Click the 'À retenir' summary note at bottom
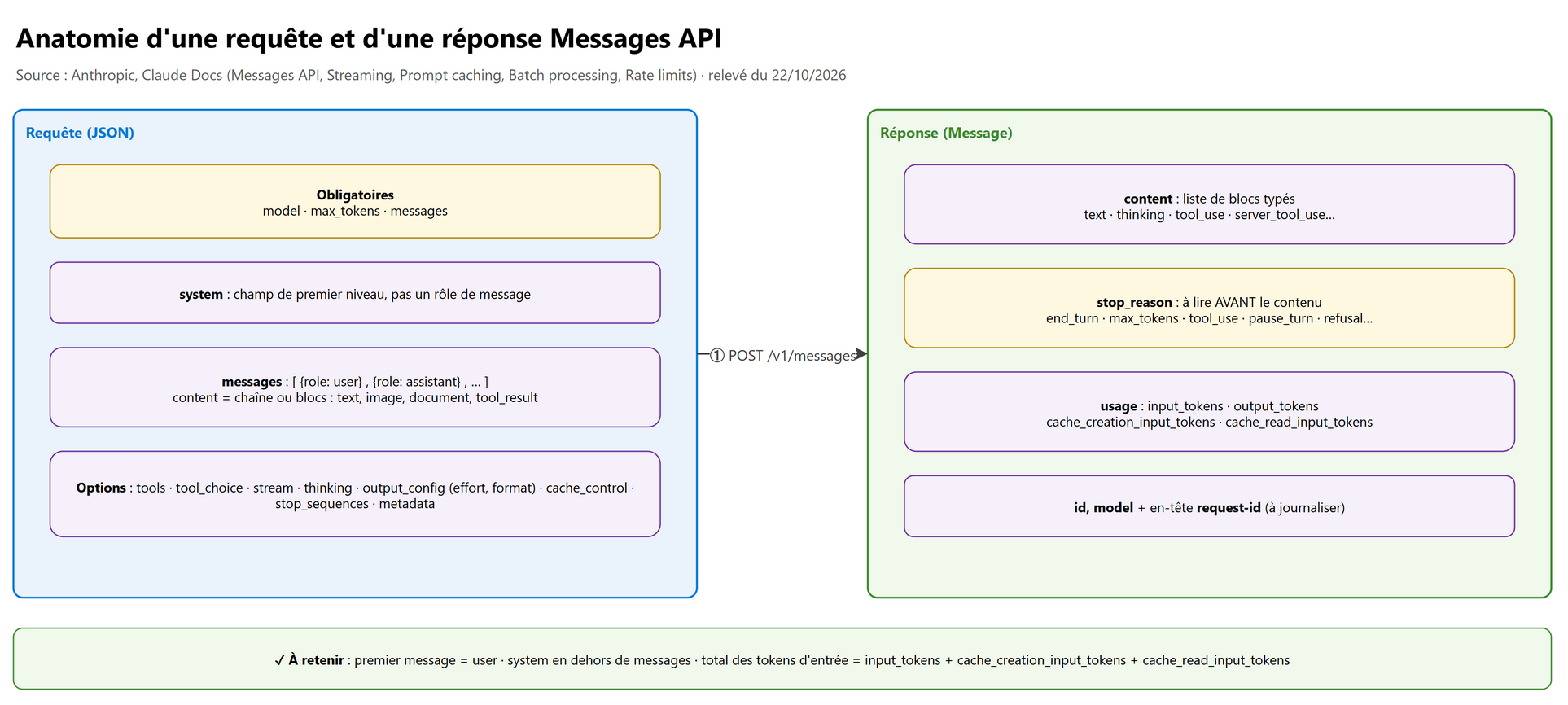 tap(782, 659)
